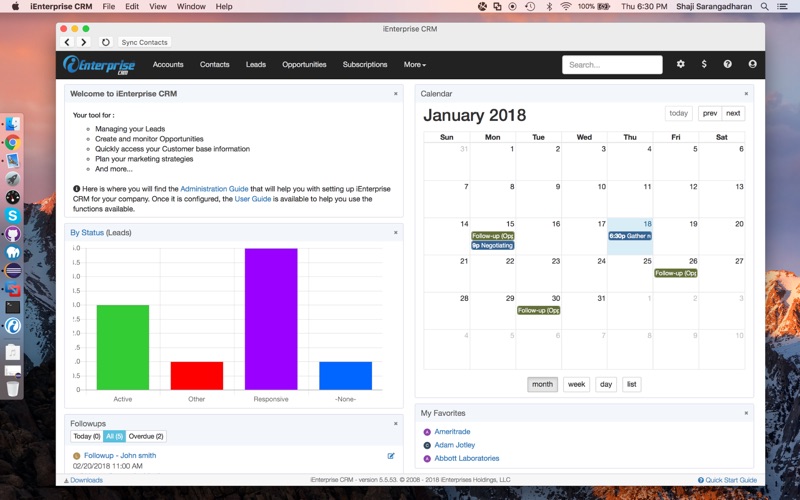The height and width of the screenshot is (500, 800).
Task: Open the Followup - John smith link
Action: (x=120, y=456)
